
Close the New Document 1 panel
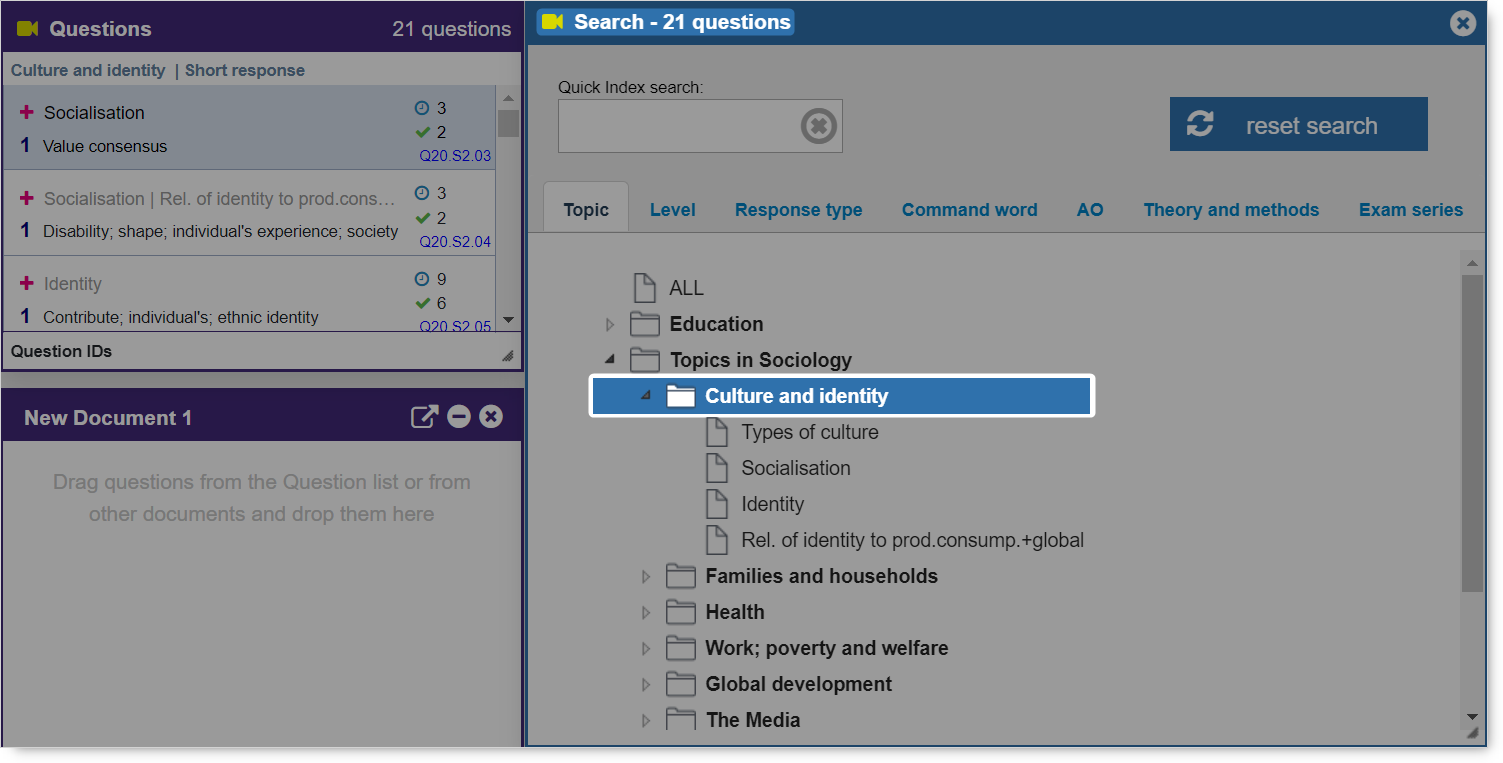coord(490,417)
